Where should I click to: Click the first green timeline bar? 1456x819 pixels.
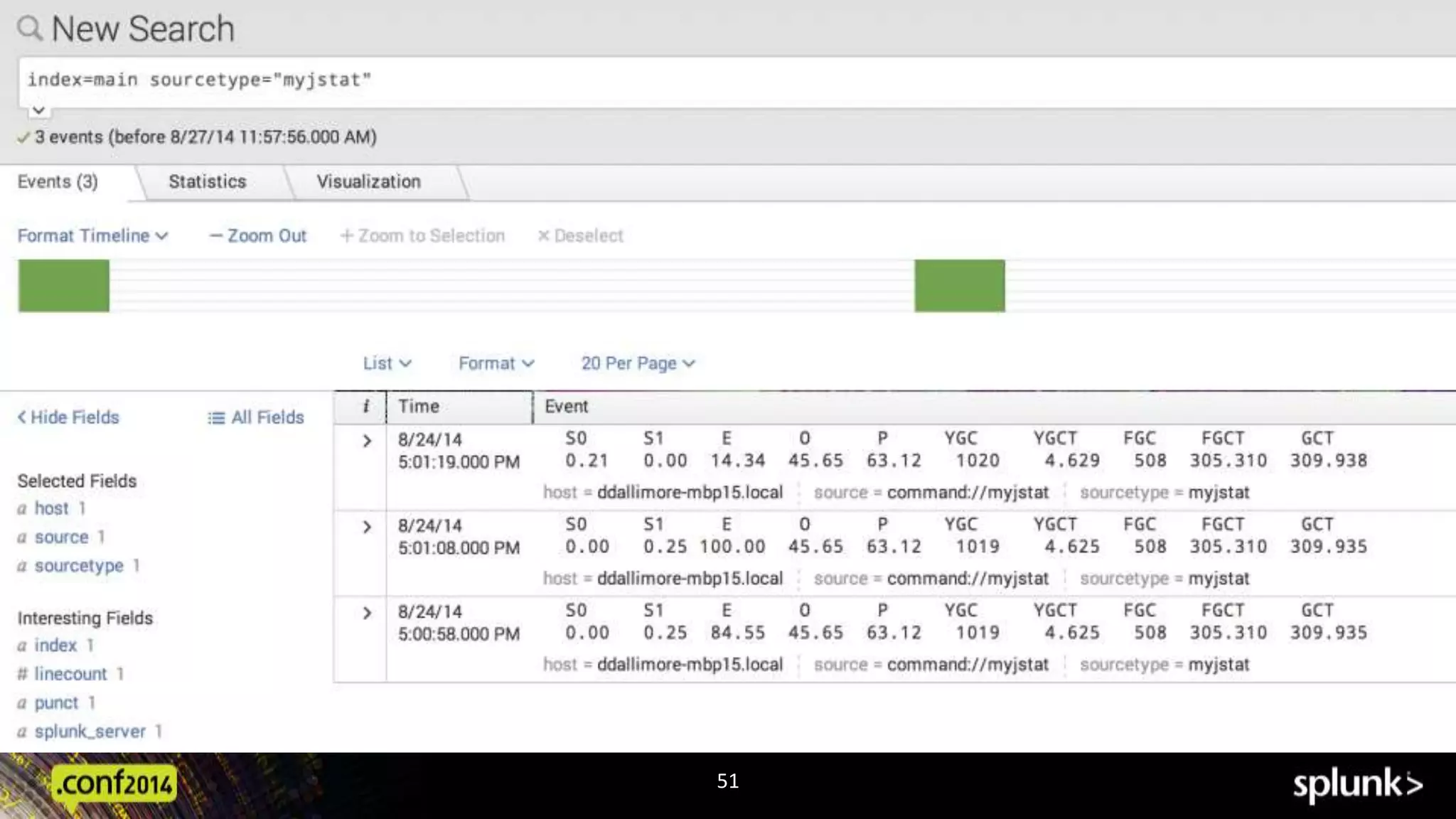point(64,286)
